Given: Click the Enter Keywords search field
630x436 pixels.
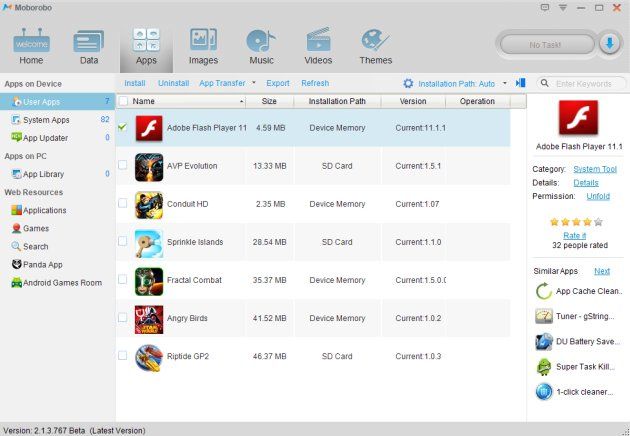Looking at the screenshot, I should (585, 84).
